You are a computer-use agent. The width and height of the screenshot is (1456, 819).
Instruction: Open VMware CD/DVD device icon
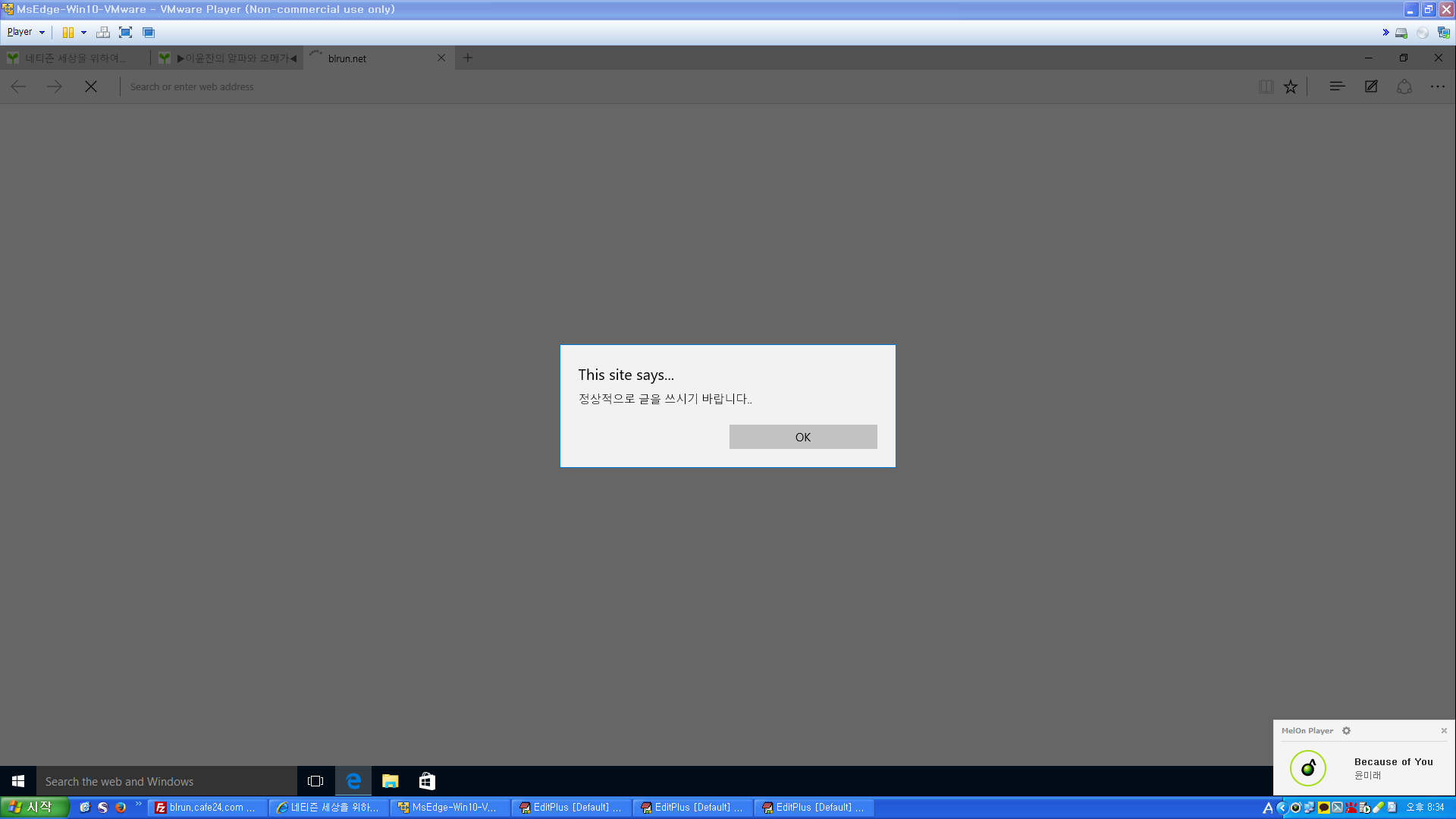tap(1423, 33)
